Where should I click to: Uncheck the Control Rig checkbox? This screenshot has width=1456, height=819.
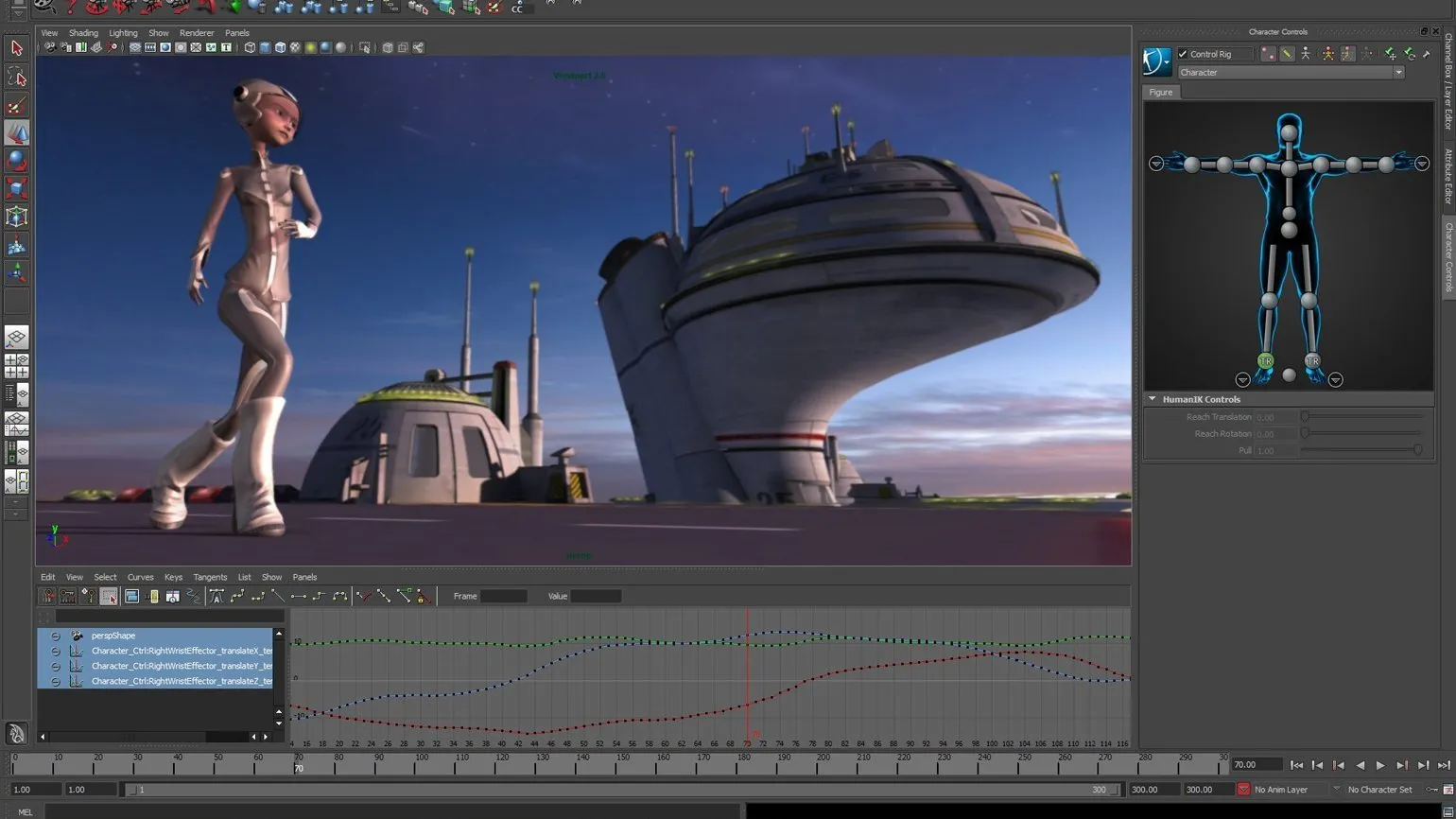pos(1183,54)
